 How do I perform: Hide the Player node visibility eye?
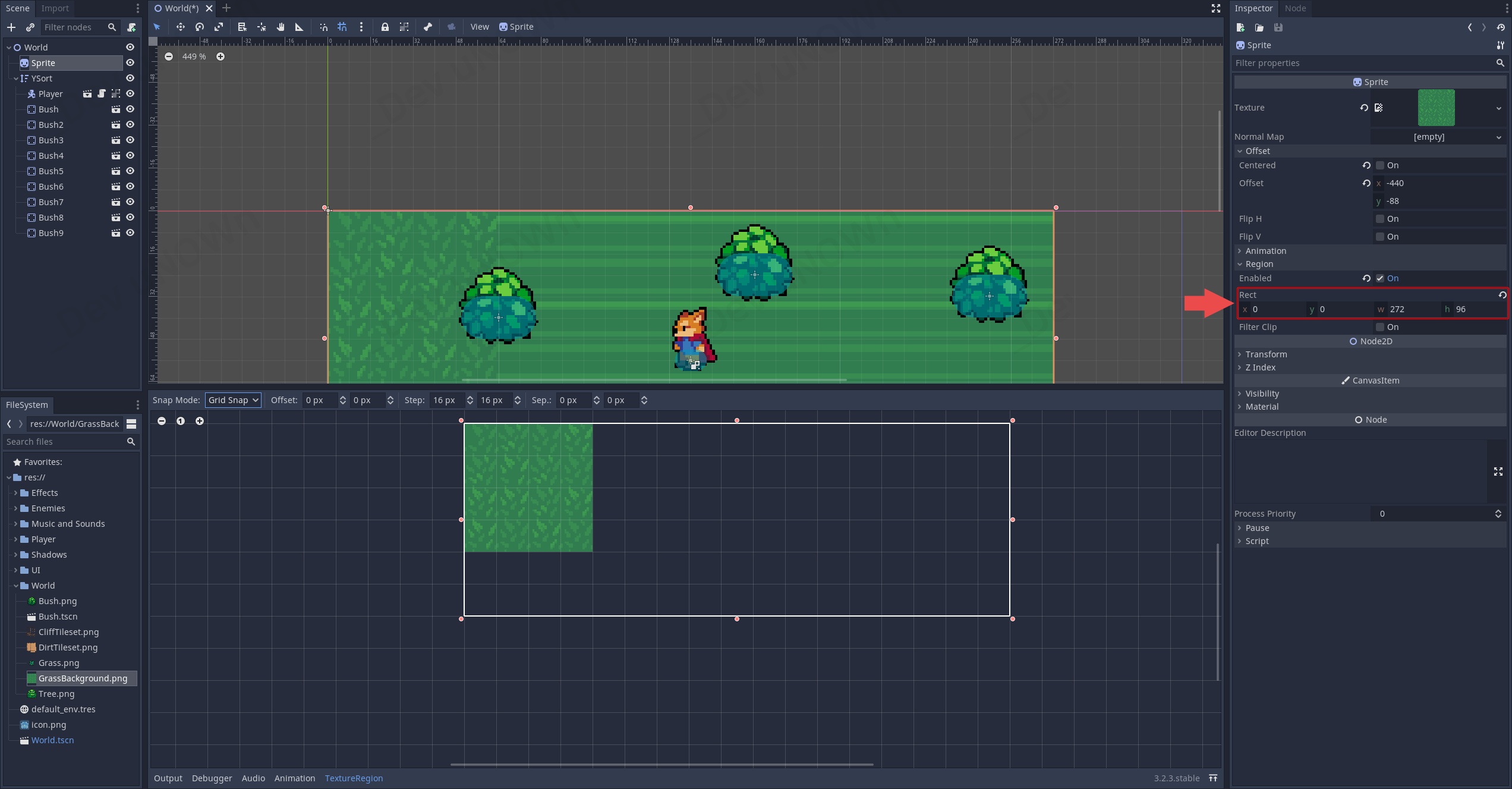click(130, 94)
